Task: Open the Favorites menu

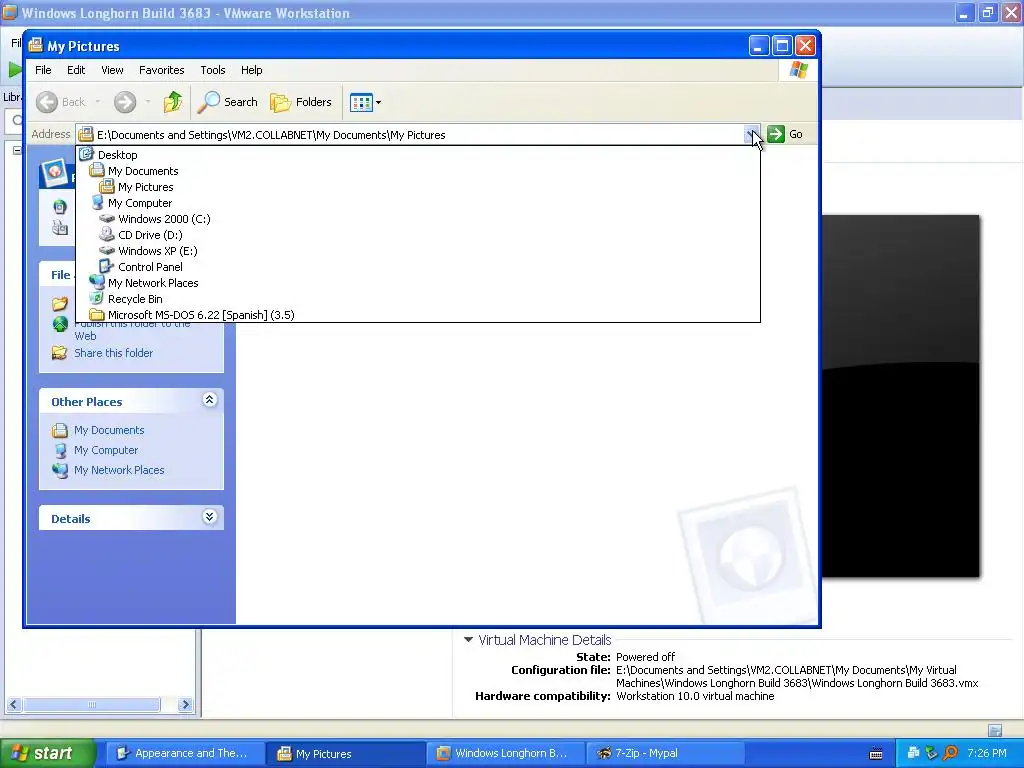Action: (x=161, y=70)
